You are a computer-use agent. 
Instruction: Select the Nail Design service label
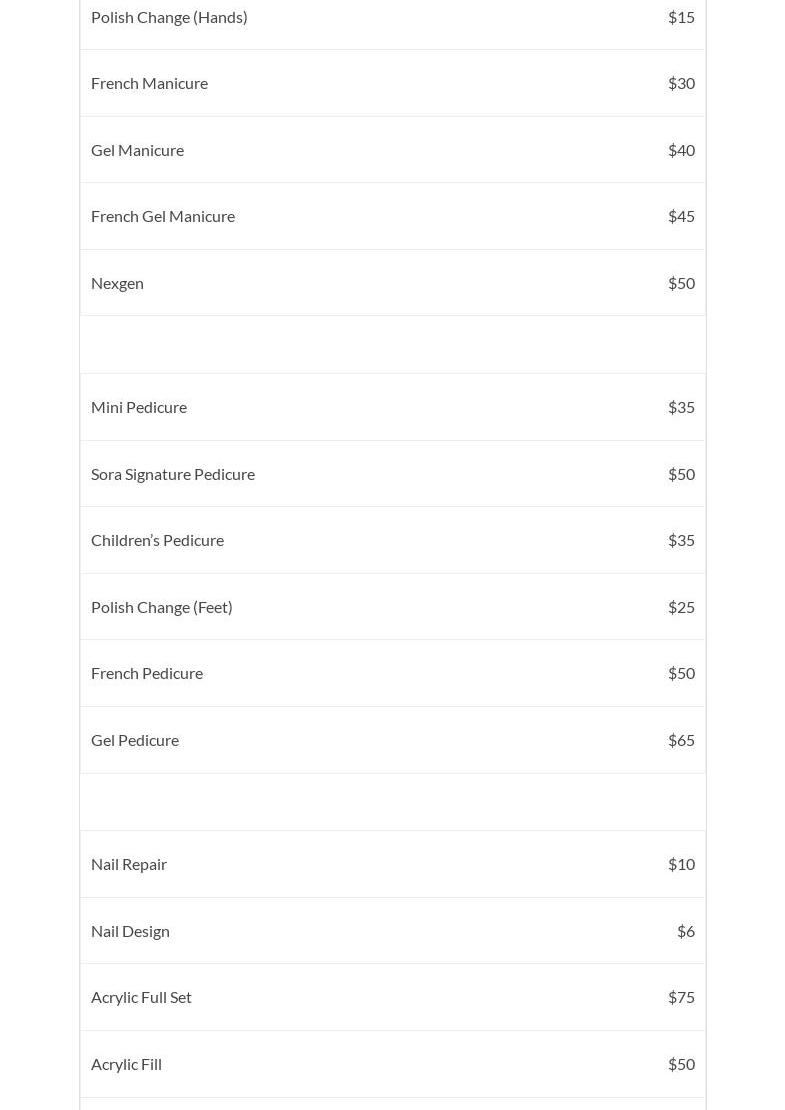coord(130,931)
